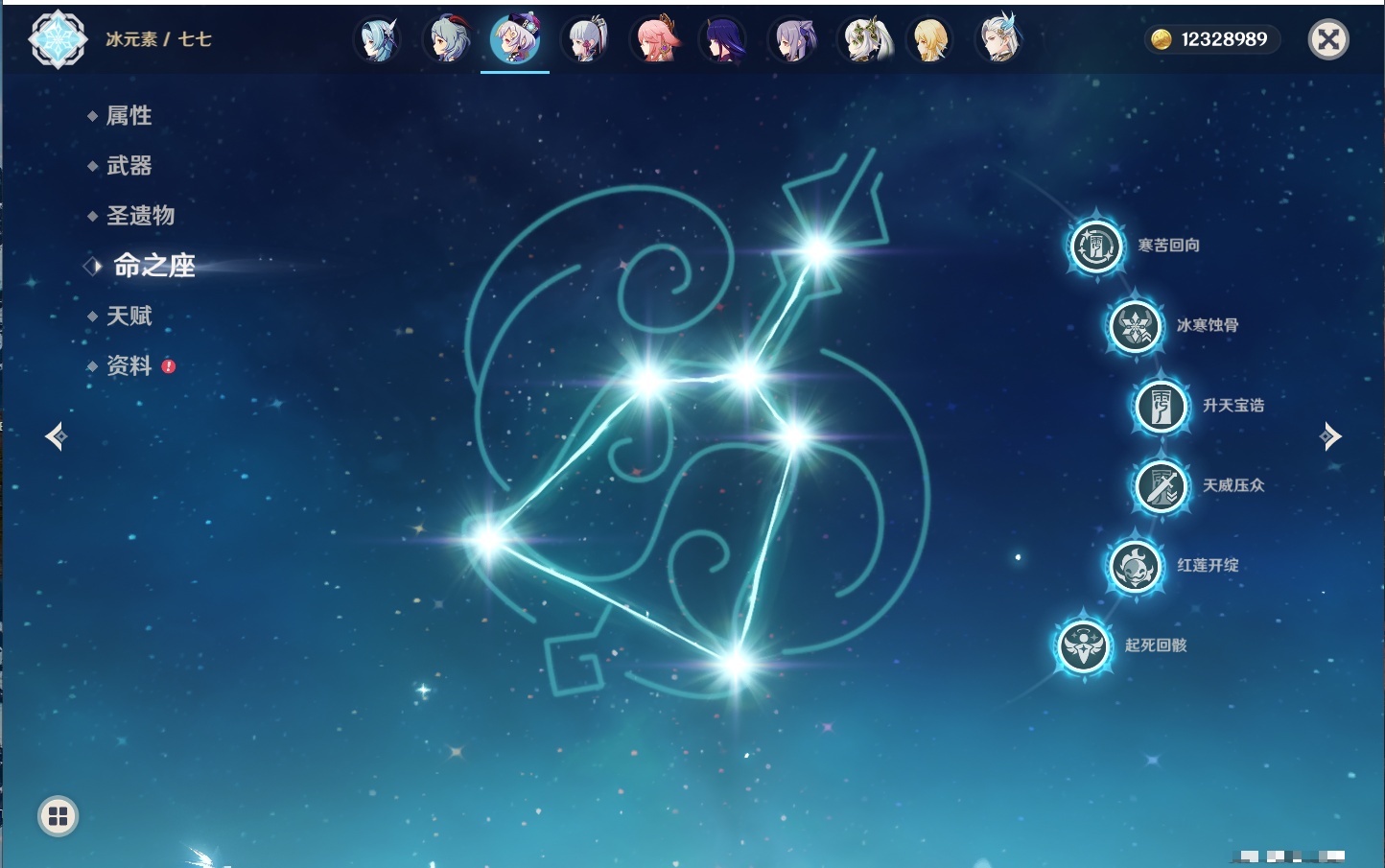View the 升天宝诰 constellation icon

(1162, 406)
